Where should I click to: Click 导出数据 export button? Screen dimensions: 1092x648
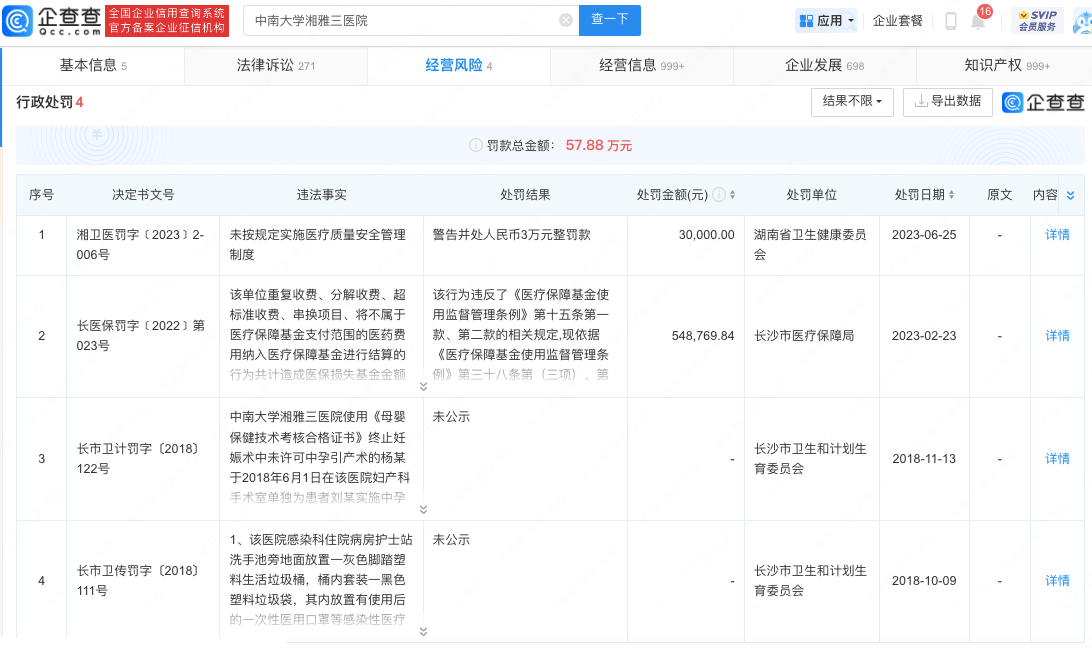click(x=948, y=102)
